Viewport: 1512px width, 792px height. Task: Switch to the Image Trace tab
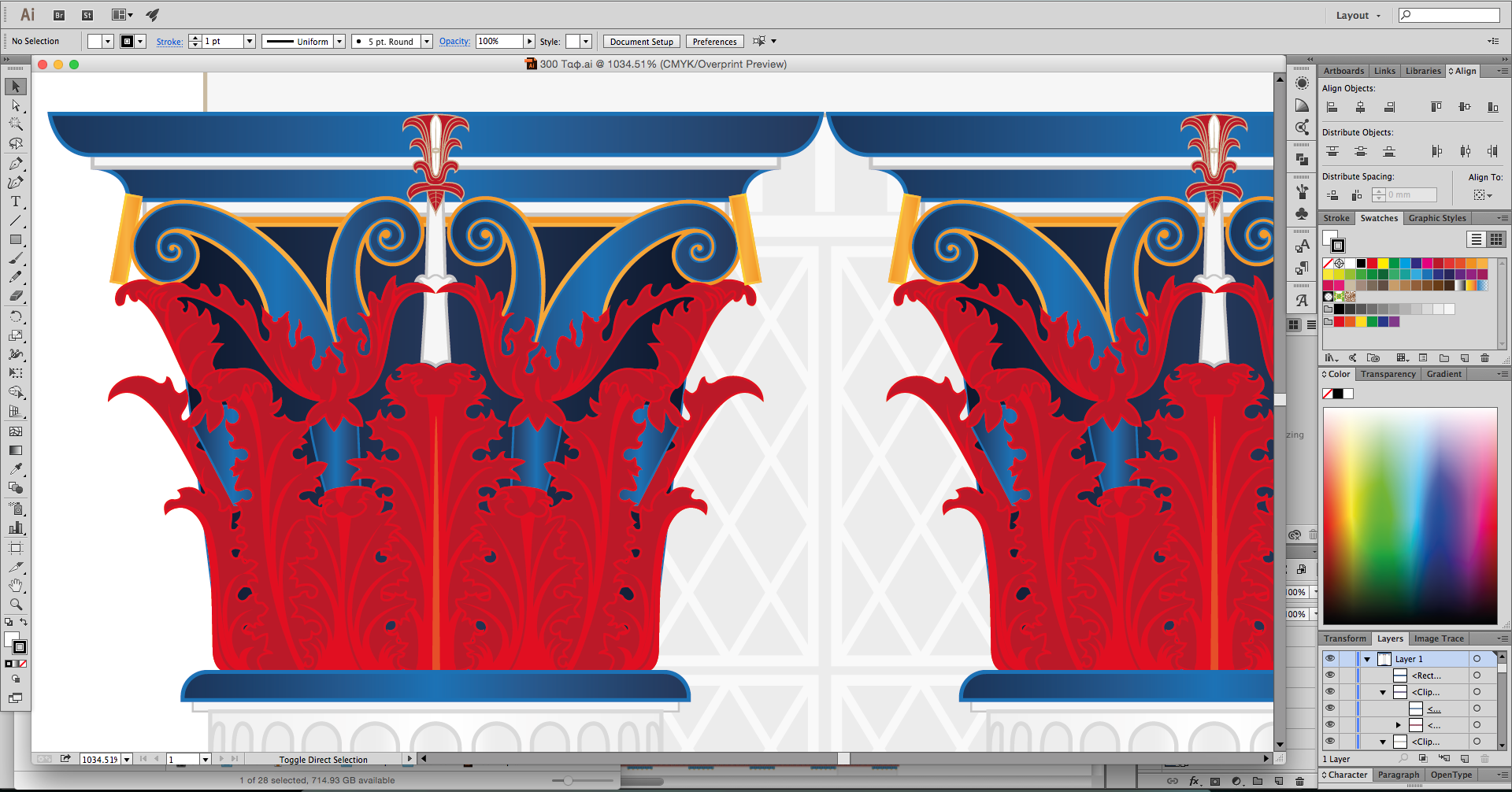1439,638
